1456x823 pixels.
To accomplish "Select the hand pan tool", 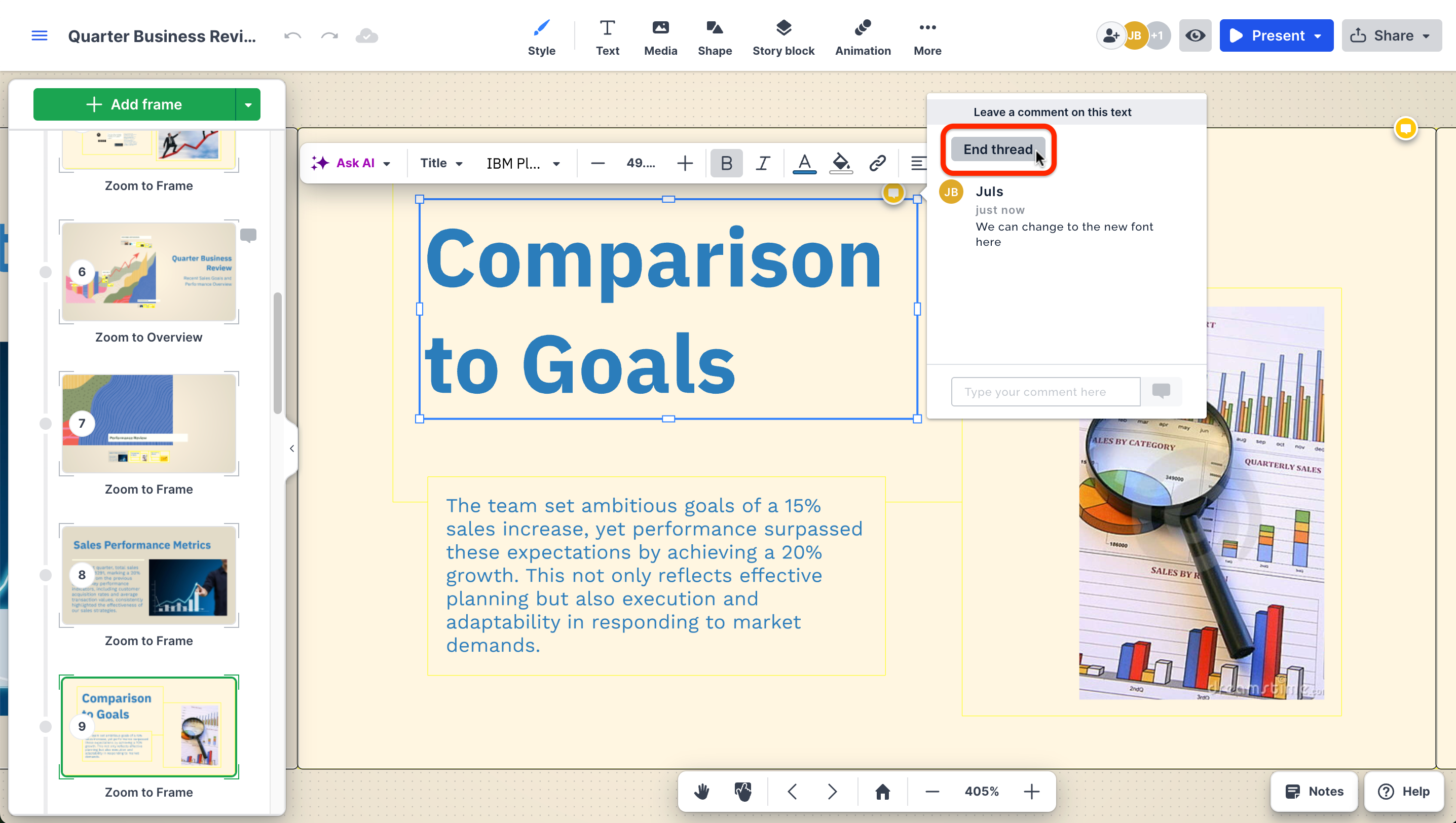I will pyautogui.click(x=701, y=792).
